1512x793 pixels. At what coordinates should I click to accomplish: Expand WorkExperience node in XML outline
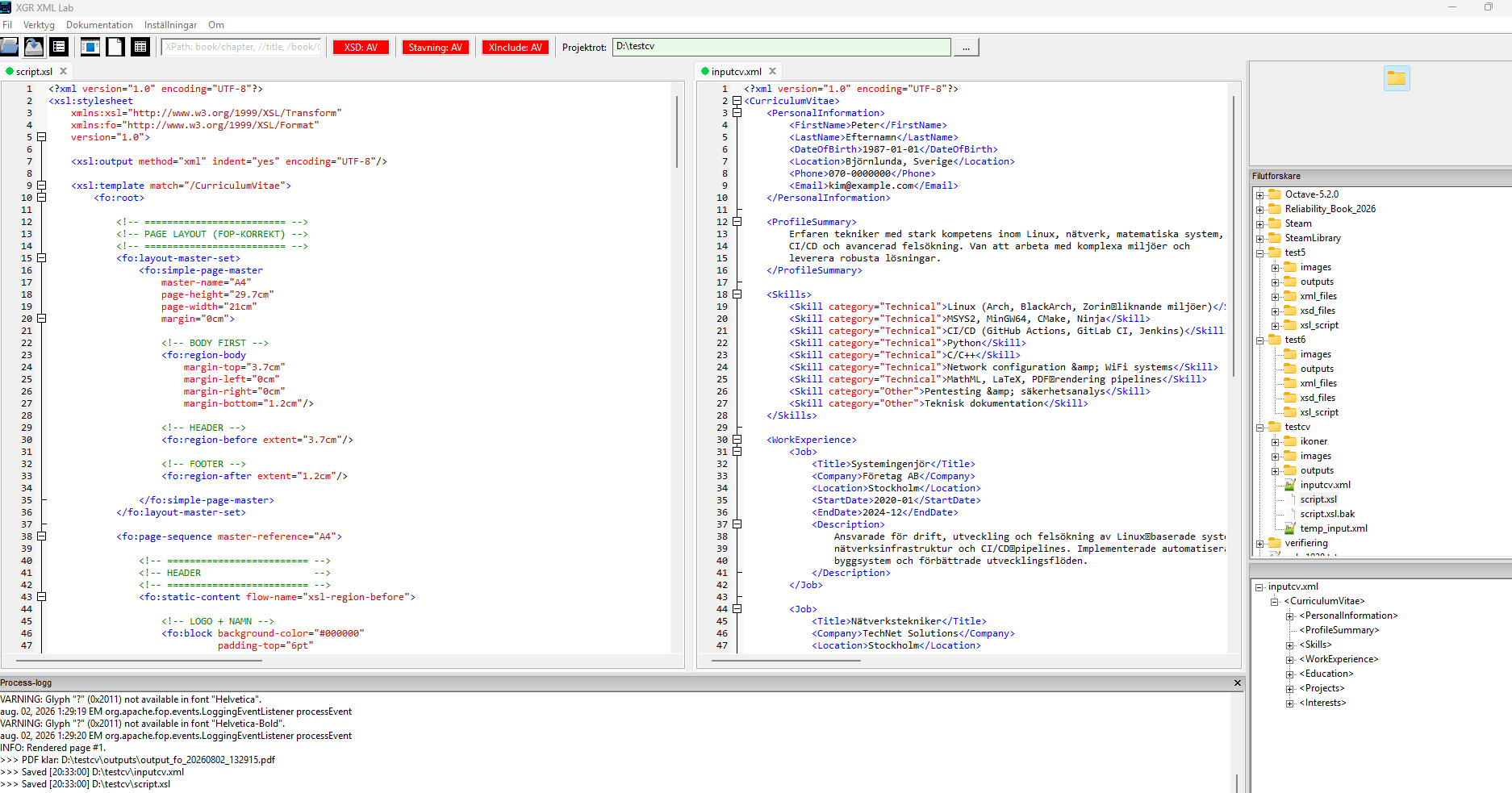coord(1290,660)
